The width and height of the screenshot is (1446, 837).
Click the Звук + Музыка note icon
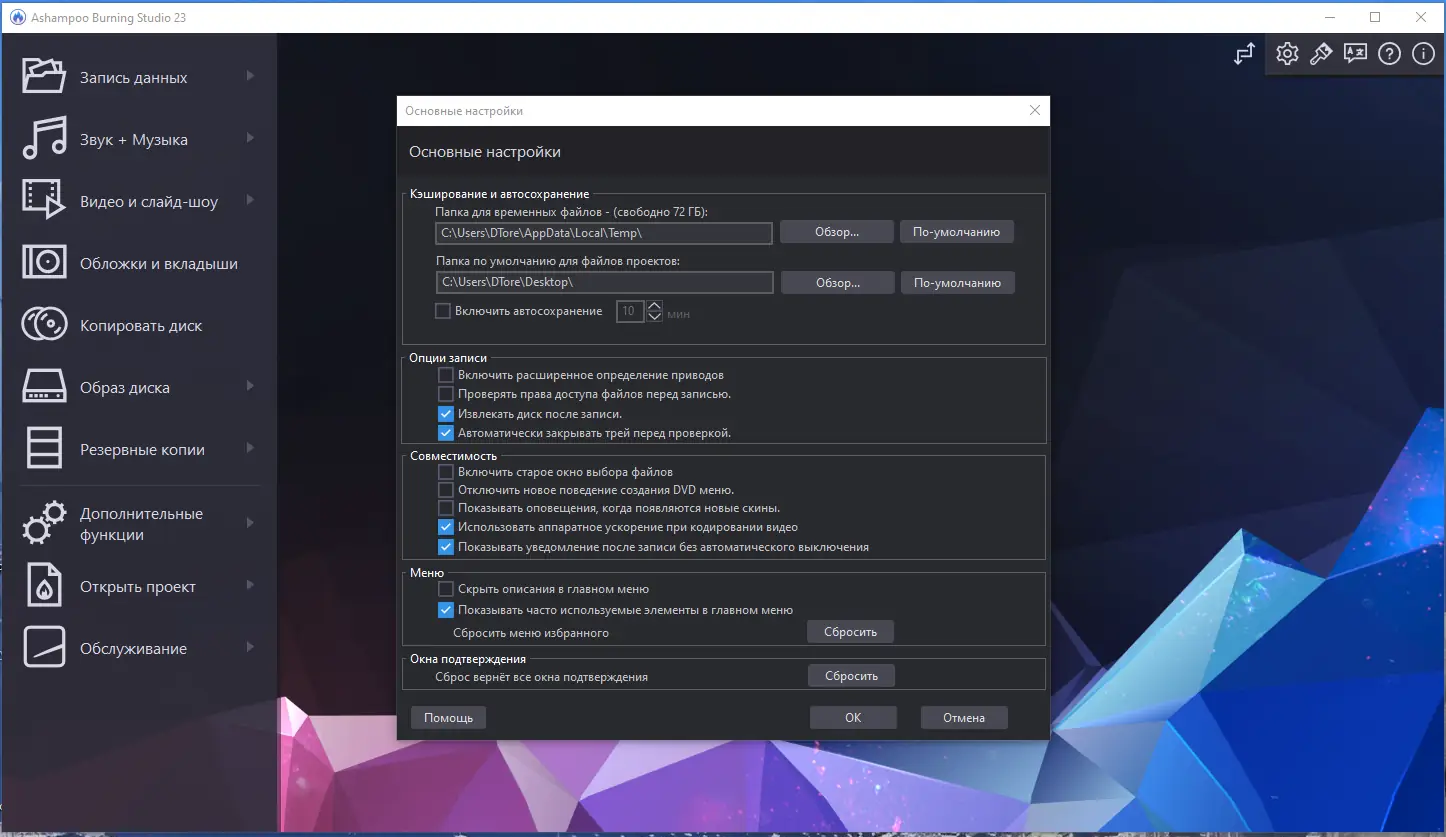[x=44, y=139]
